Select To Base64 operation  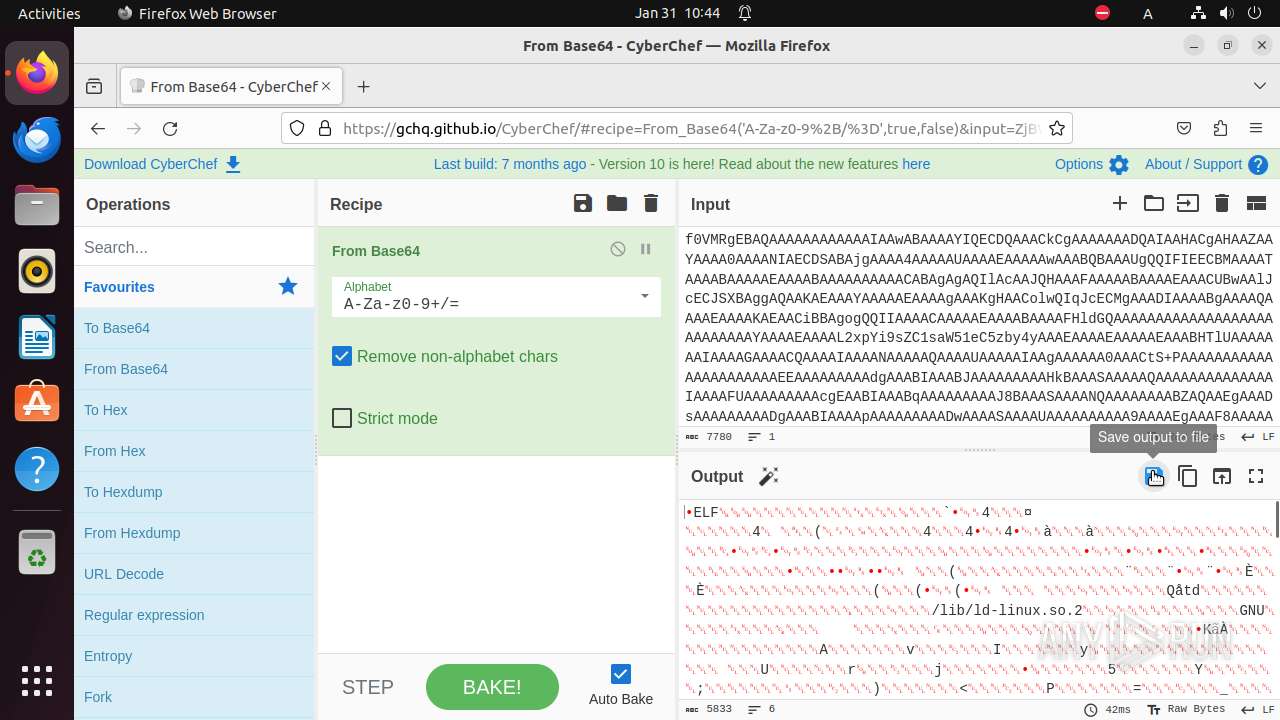pyautogui.click(x=194, y=328)
